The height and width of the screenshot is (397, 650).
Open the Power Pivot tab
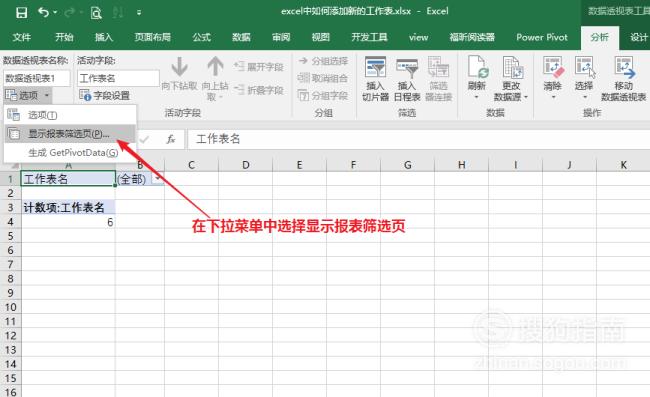[542, 37]
